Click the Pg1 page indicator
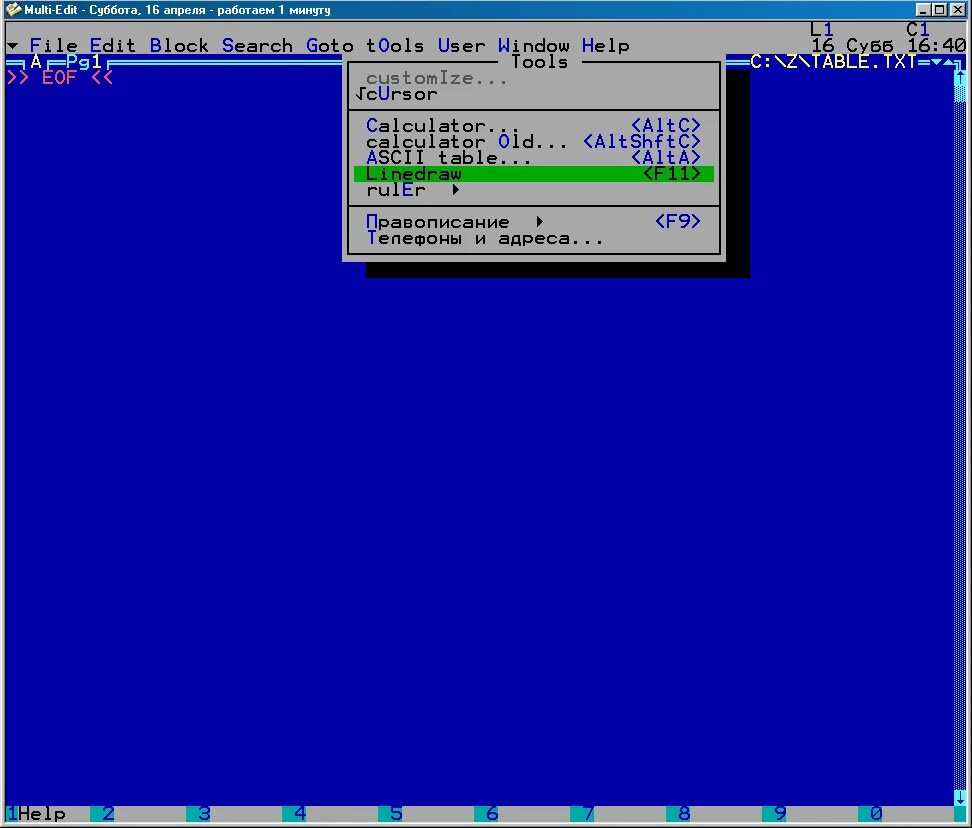 [x=84, y=62]
